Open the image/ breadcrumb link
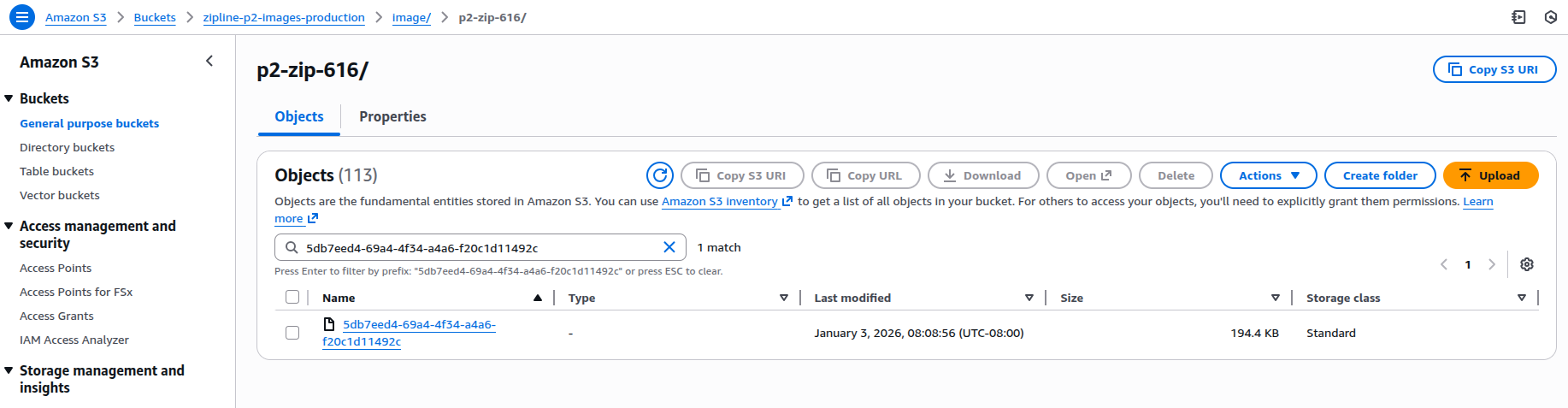 pyautogui.click(x=411, y=17)
